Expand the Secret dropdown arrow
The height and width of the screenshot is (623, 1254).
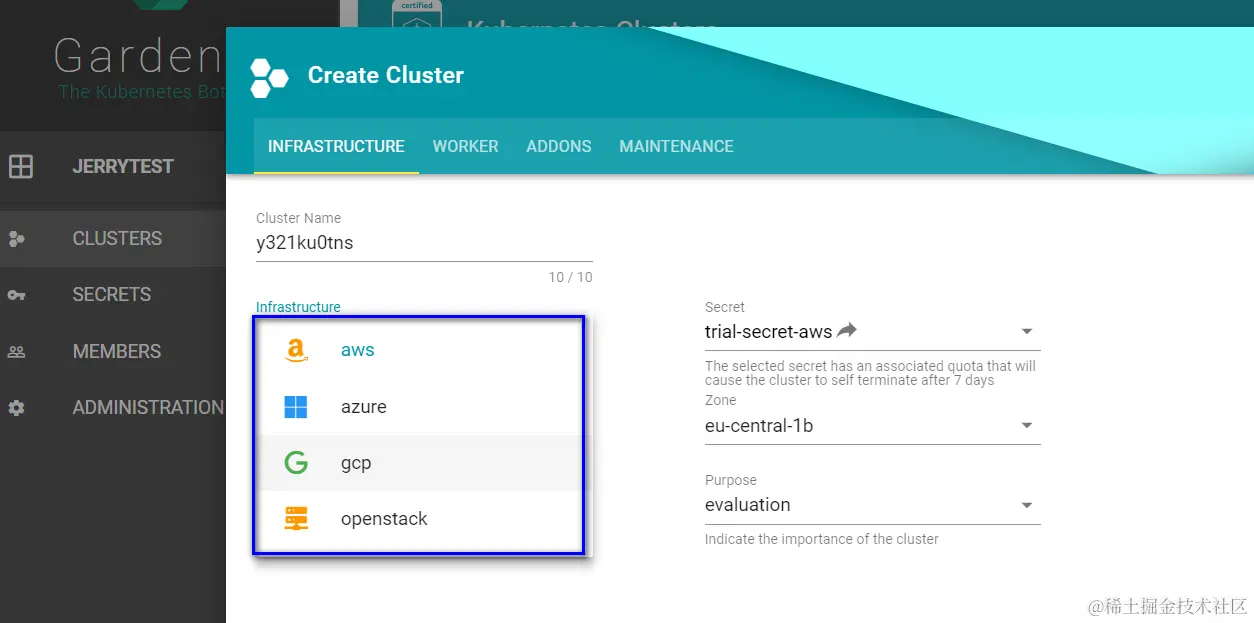point(1027,332)
